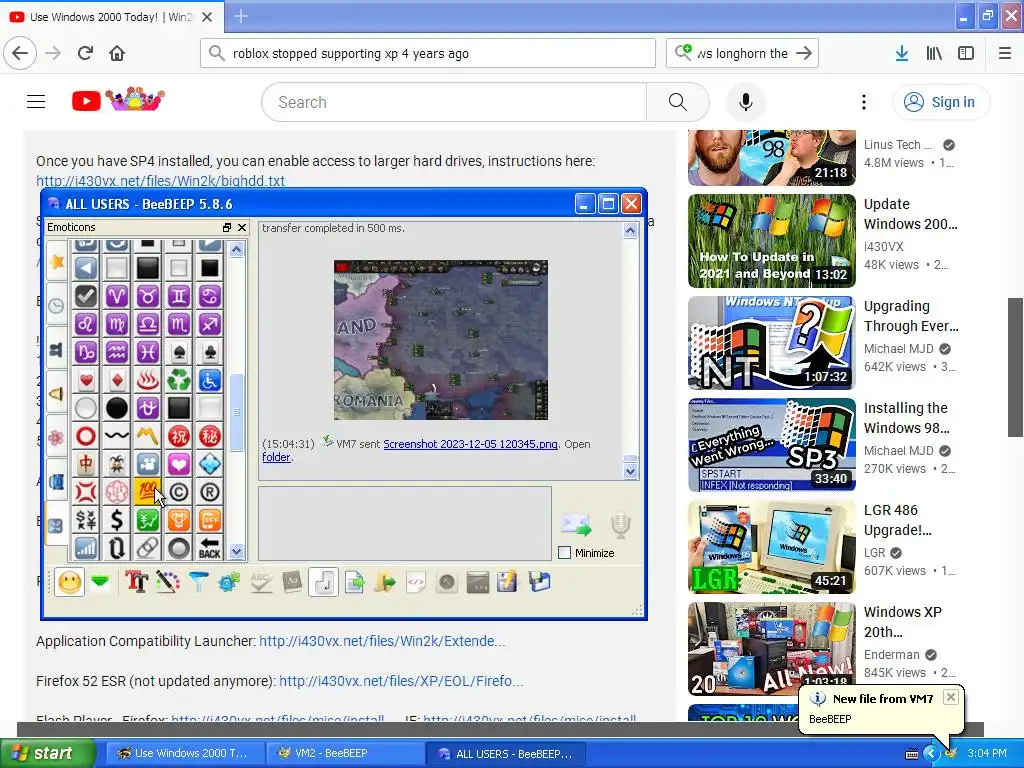Viewport: 1024px width, 768px height.
Task: Toggle the return-key send icon
Action: point(323,581)
